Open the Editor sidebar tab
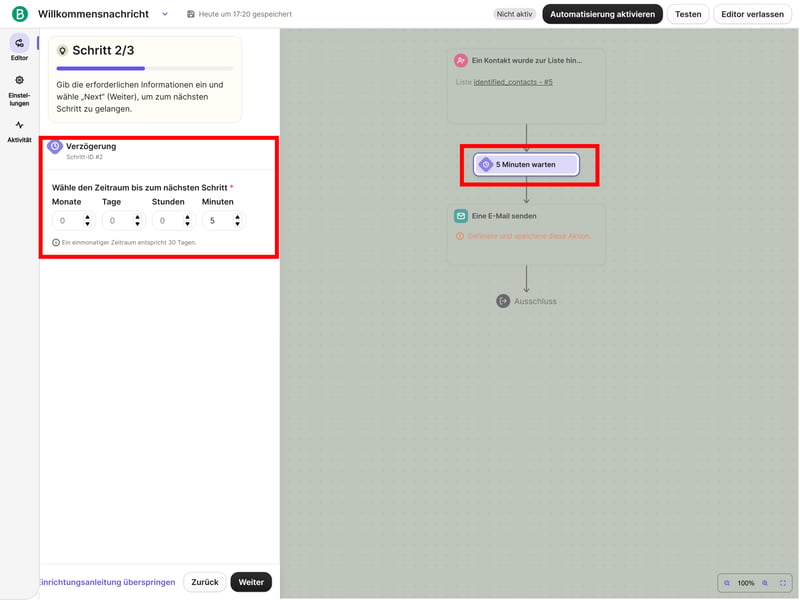 coord(19,47)
